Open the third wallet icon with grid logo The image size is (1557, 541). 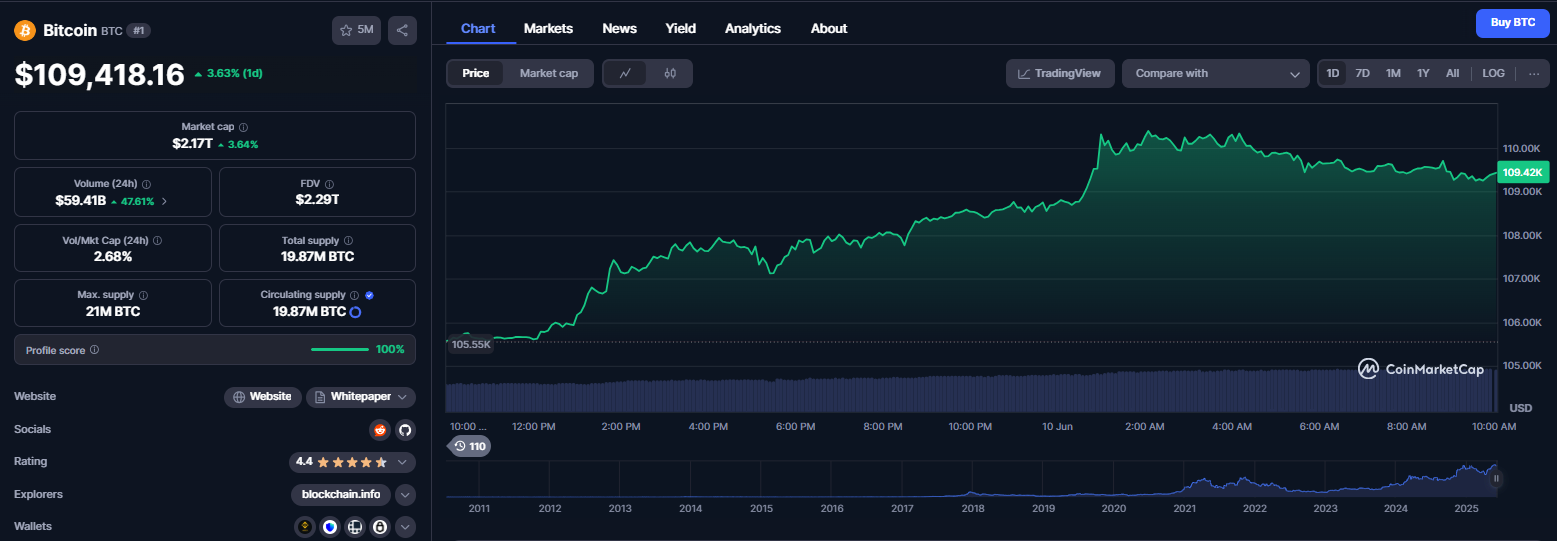355,526
